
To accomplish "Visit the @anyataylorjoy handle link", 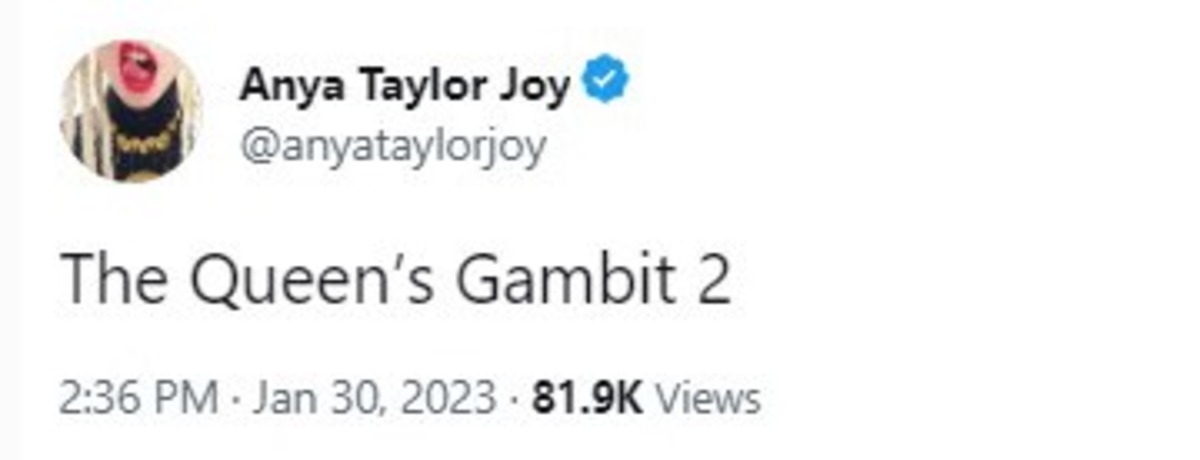I will [392, 148].
